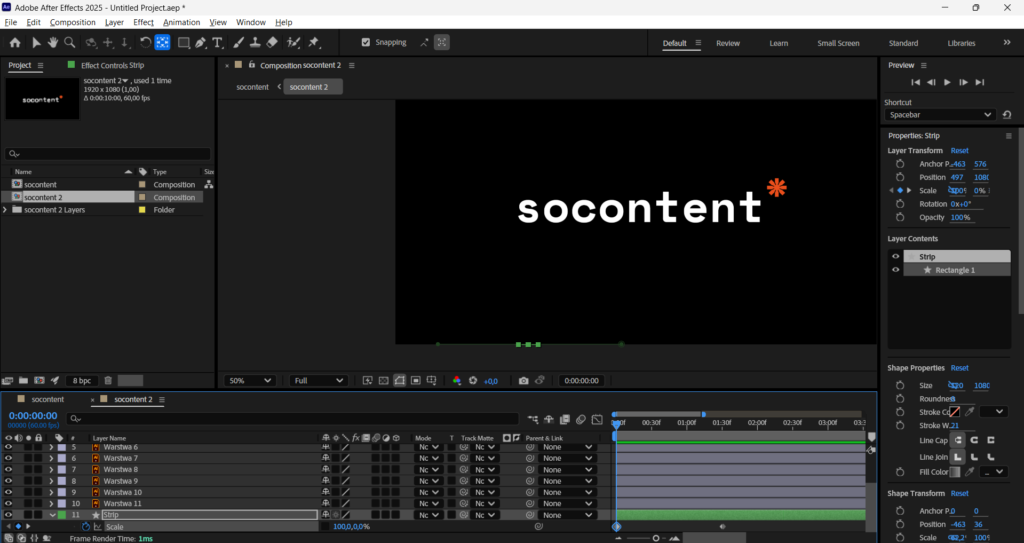Hide Warstwa 11 layer in timeline
The height and width of the screenshot is (543, 1024).
pos(8,503)
